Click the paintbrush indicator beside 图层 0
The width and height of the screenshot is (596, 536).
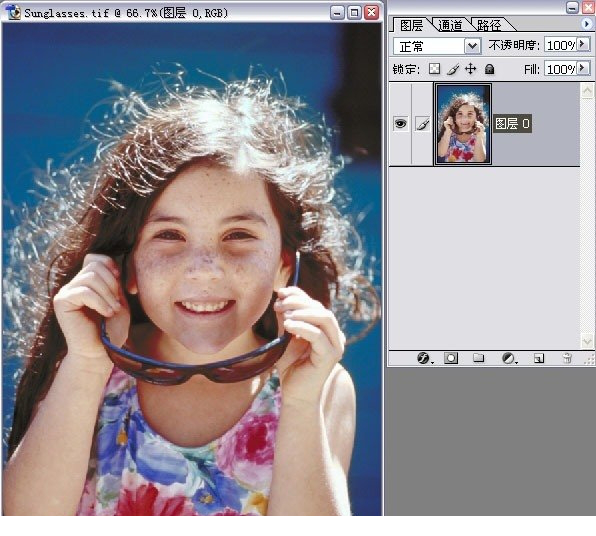(423, 124)
